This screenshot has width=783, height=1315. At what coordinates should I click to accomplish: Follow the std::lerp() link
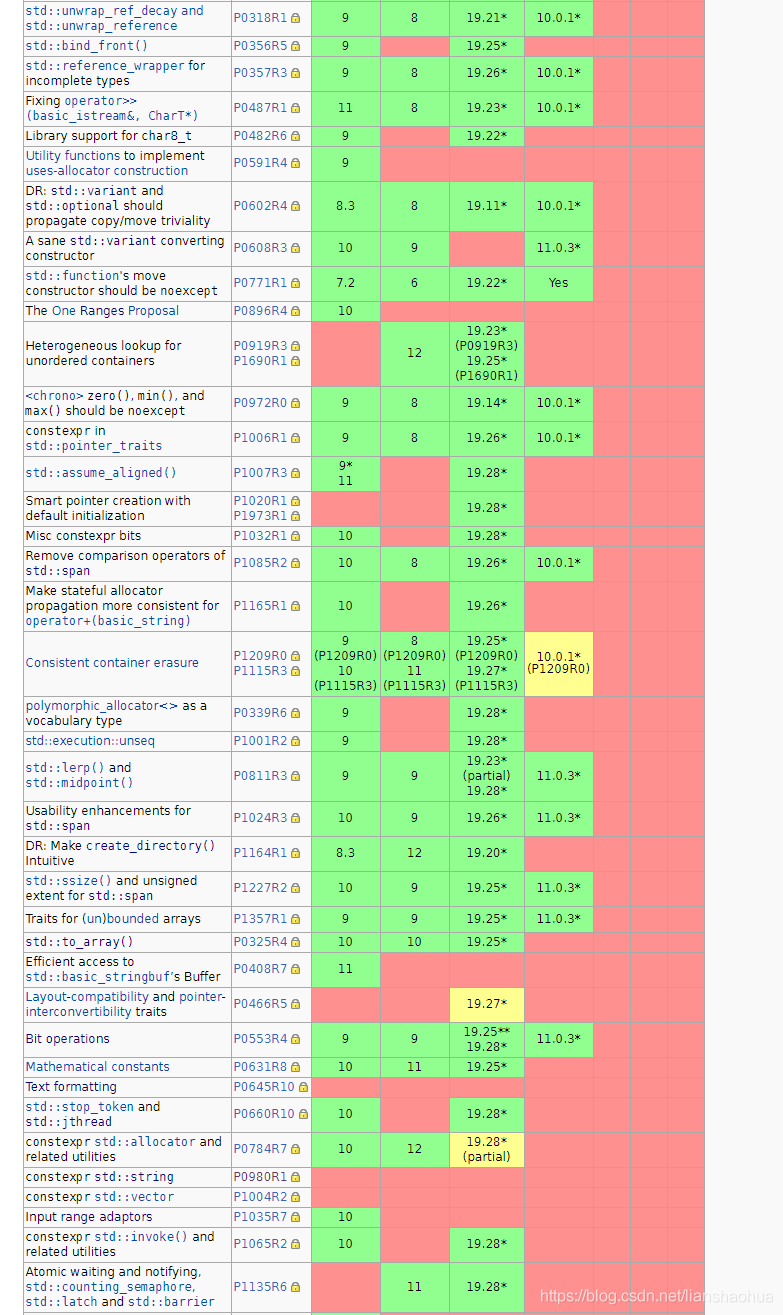[65, 768]
